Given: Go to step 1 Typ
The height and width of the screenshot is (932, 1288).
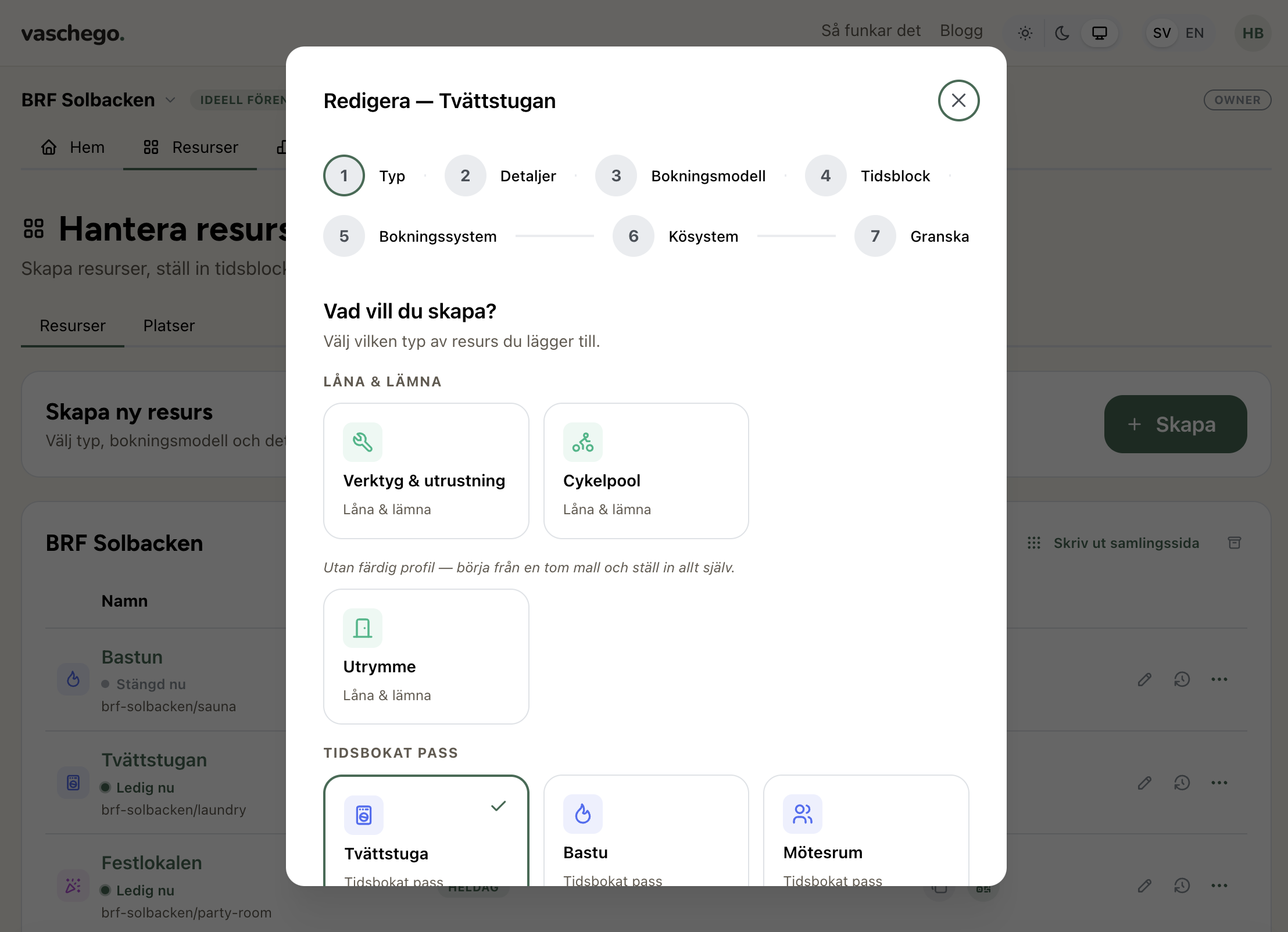Looking at the screenshot, I should [364, 175].
